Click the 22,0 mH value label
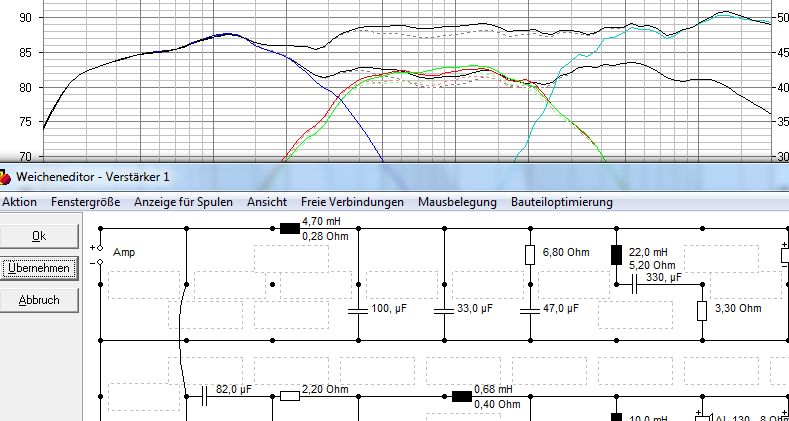789x421 pixels. 648,252
